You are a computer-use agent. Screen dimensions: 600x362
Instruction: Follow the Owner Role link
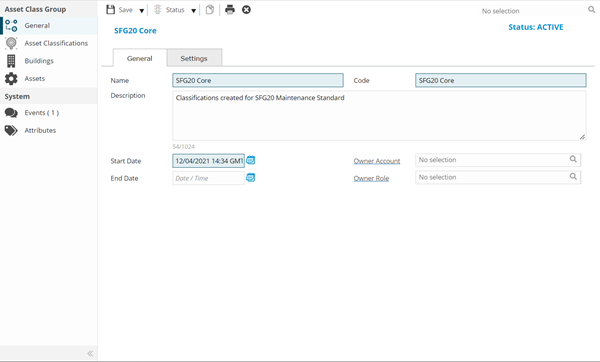371,178
